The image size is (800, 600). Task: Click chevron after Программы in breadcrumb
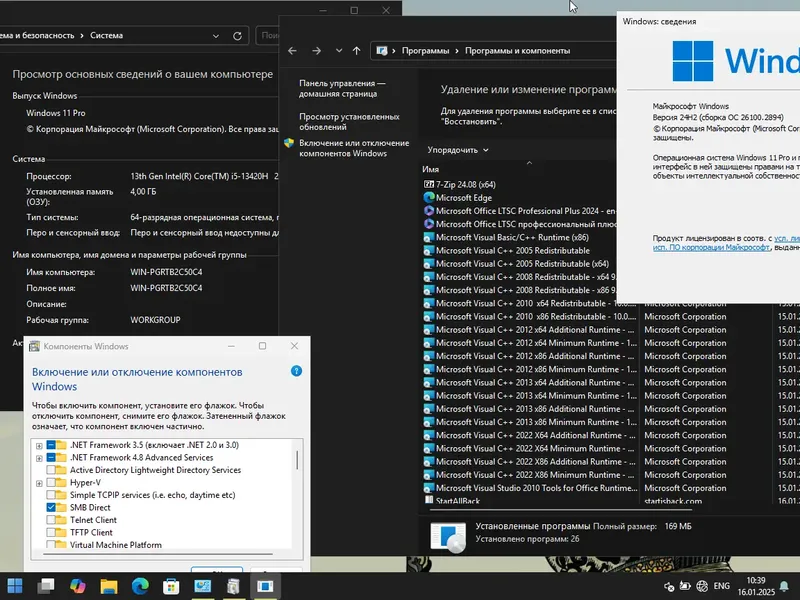coord(457,51)
